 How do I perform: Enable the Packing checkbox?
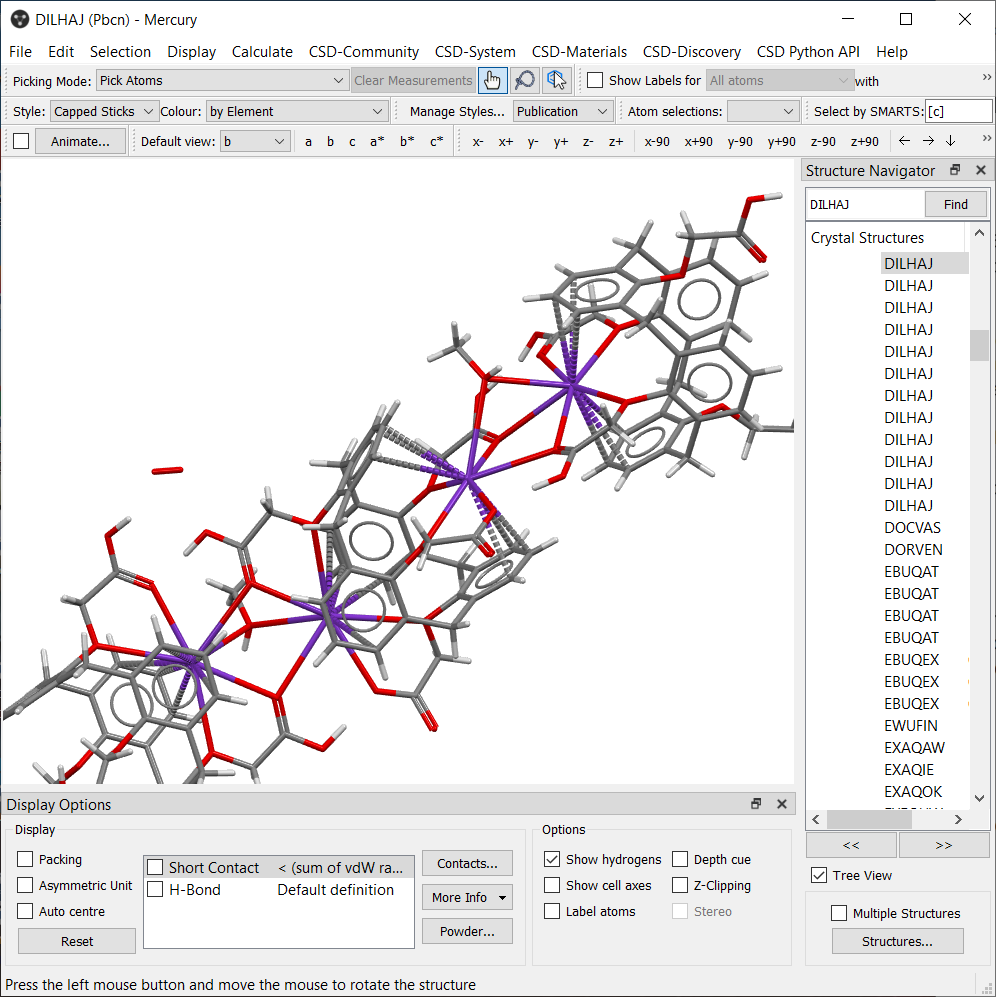point(26,860)
